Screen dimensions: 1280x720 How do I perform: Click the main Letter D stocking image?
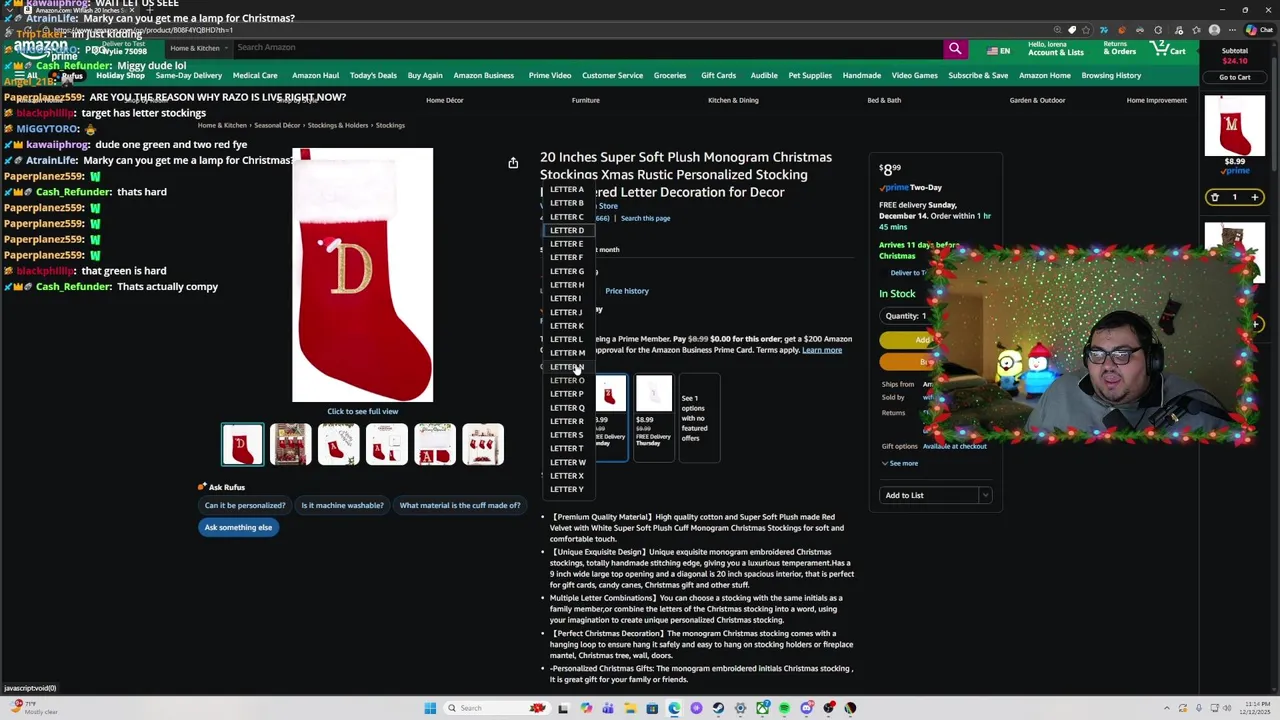(x=362, y=275)
